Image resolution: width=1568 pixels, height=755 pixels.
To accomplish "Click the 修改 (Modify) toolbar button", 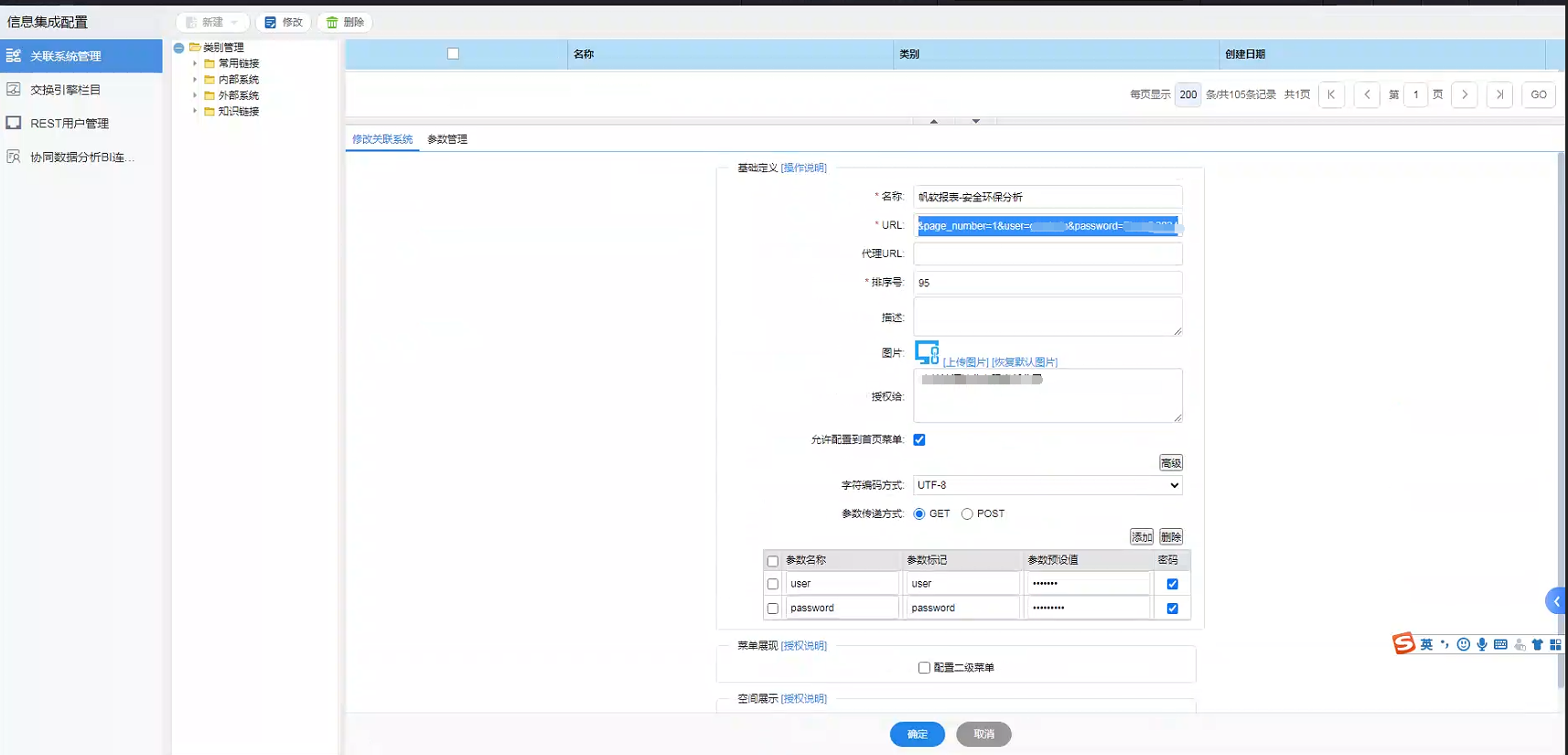I will pyautogui.click(x=284, y=22).
